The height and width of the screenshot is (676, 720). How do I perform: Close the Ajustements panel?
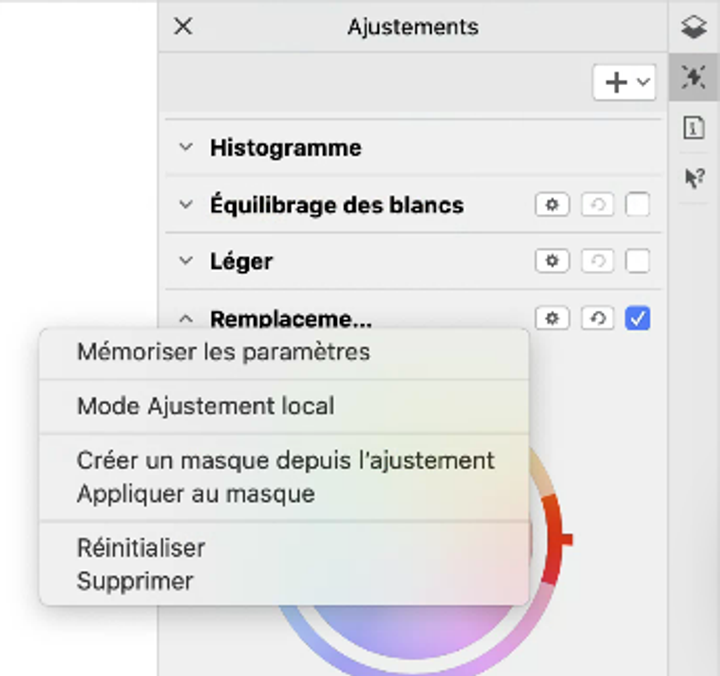(183, 27)
